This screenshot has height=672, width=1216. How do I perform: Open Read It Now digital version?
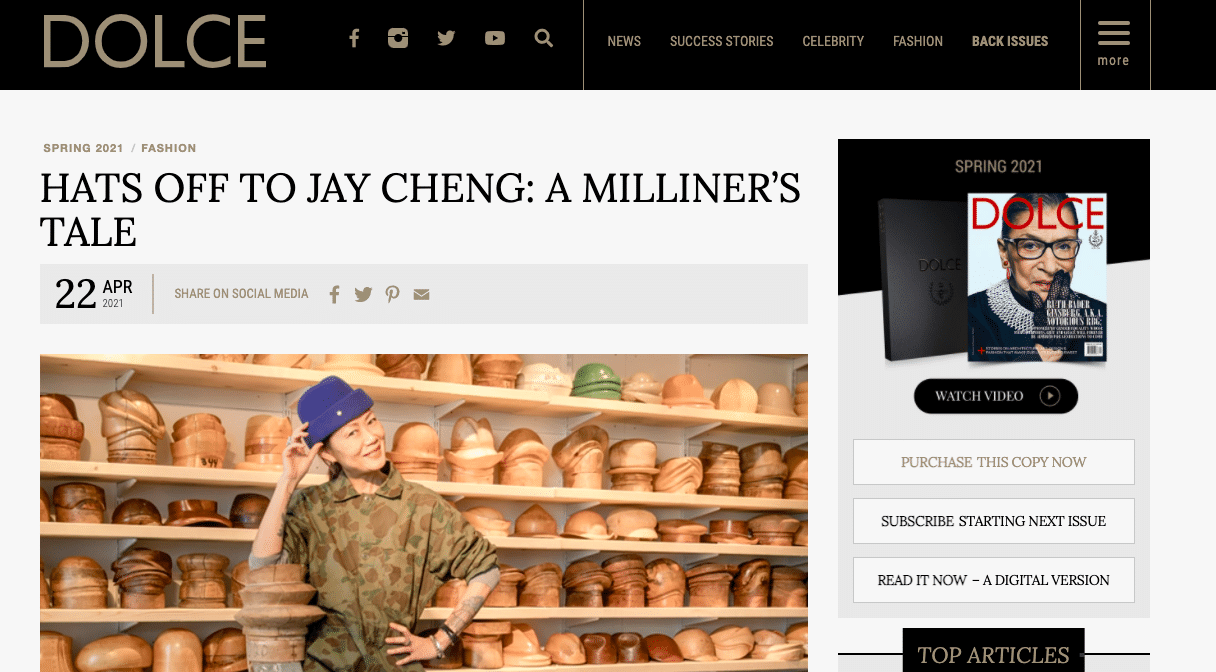[994, 580]
